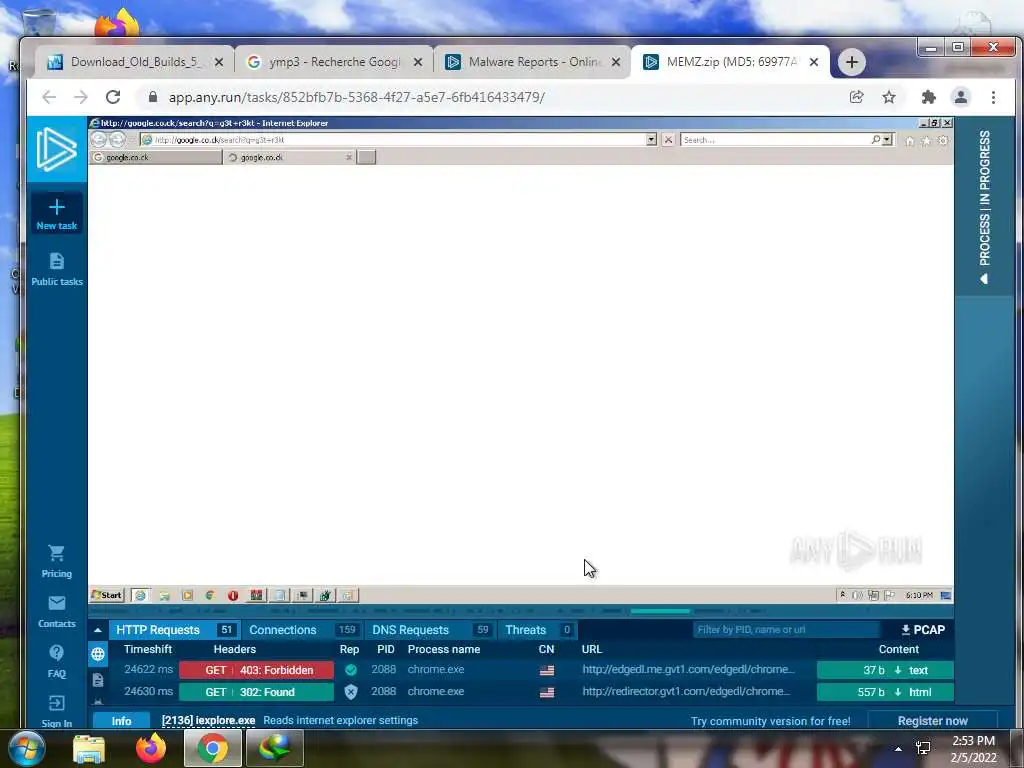Open the Chrome three-dot menu
The height and width of the screenshot is (768, 1024).
coord(993,97)
